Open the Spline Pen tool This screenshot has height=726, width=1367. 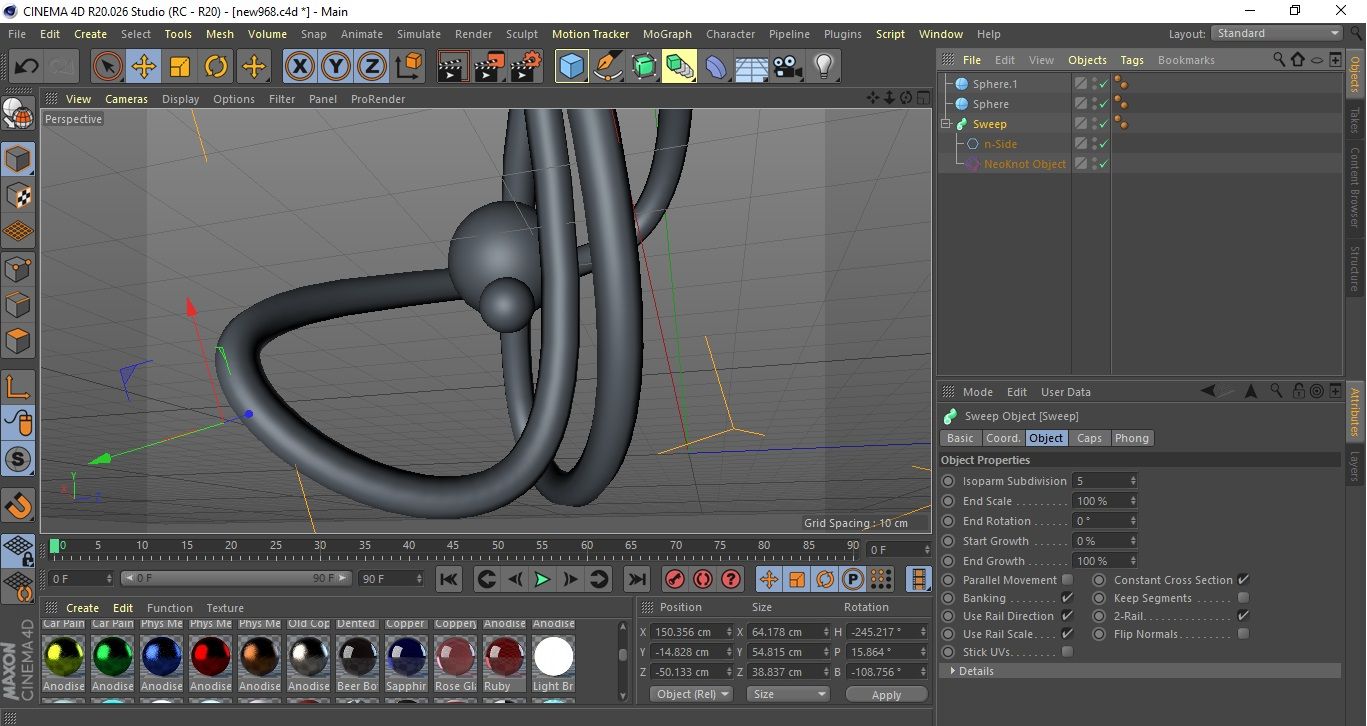pos(608,67)
